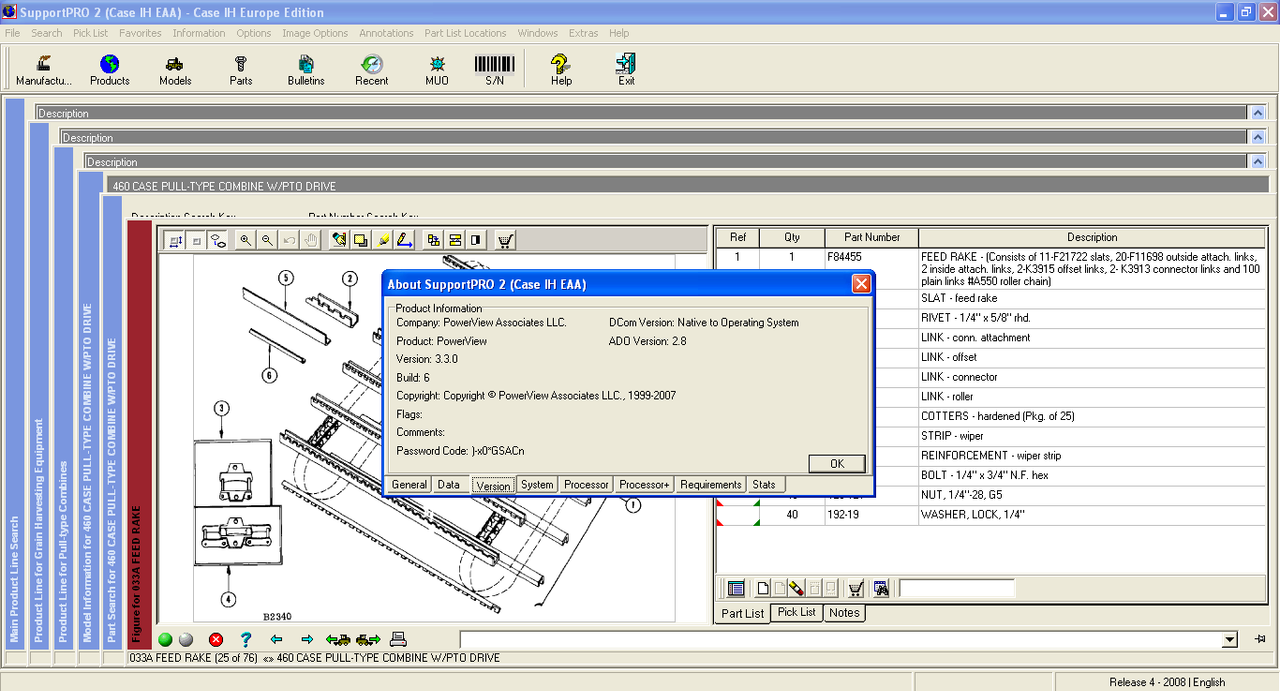Click the previous model tractor arrow icon
Image resolution: width=1280 pixels, height=691 pixels.
338,640
